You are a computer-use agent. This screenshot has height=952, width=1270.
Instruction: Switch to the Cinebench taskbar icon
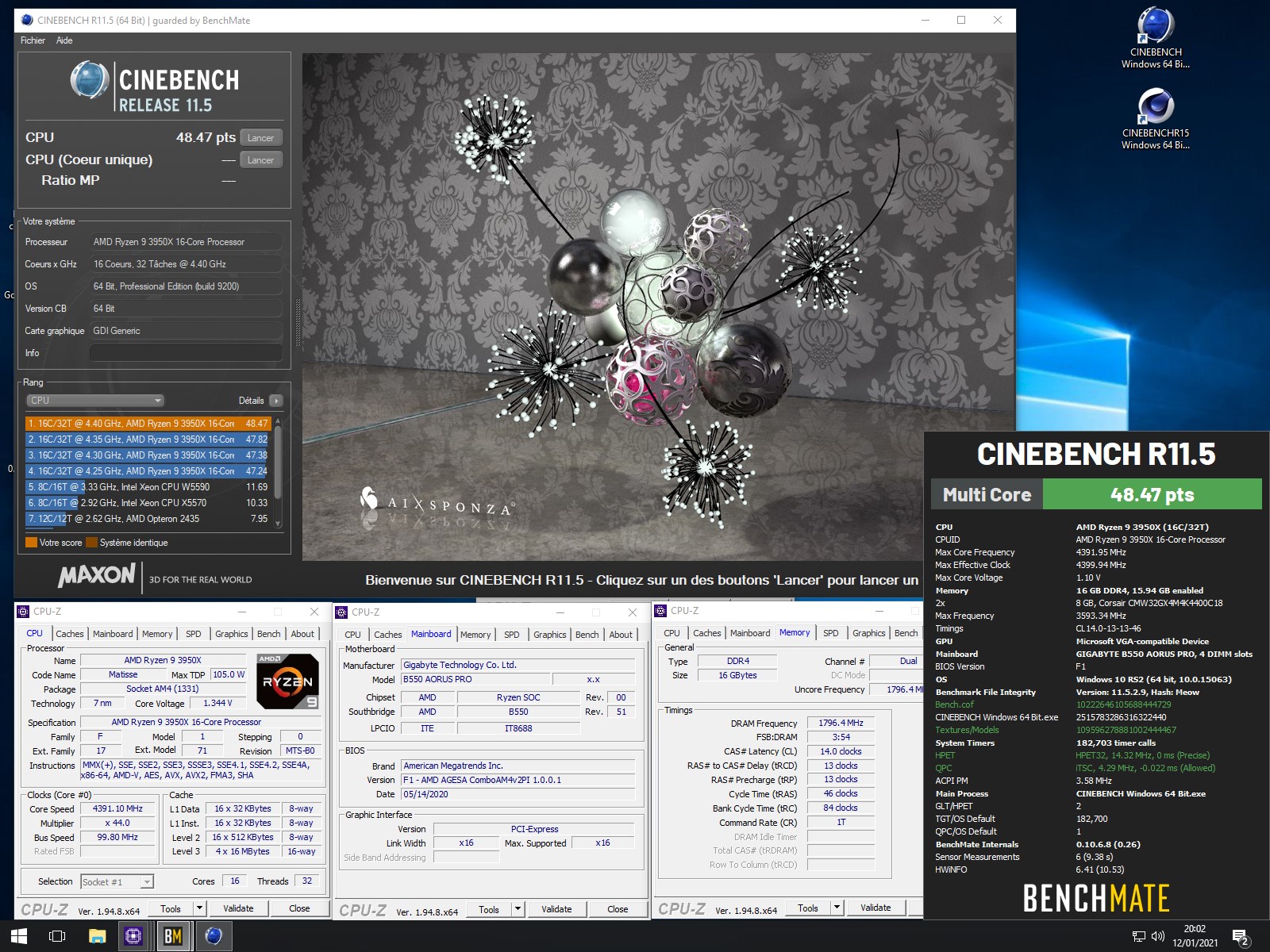(x=214, y=936)
